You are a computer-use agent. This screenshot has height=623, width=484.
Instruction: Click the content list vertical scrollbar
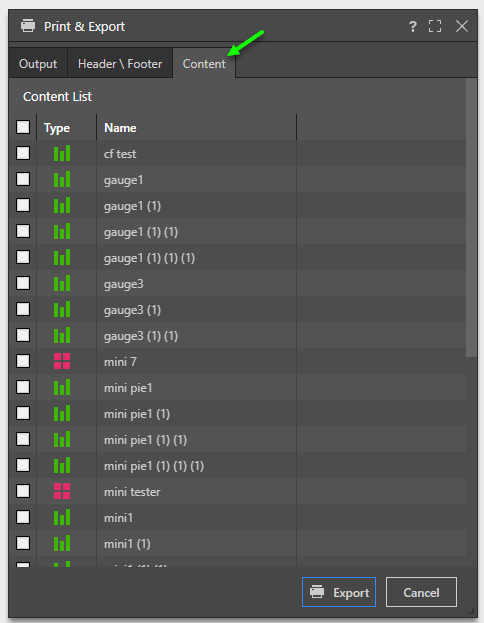pyautogui.click(x=472, y=219)
